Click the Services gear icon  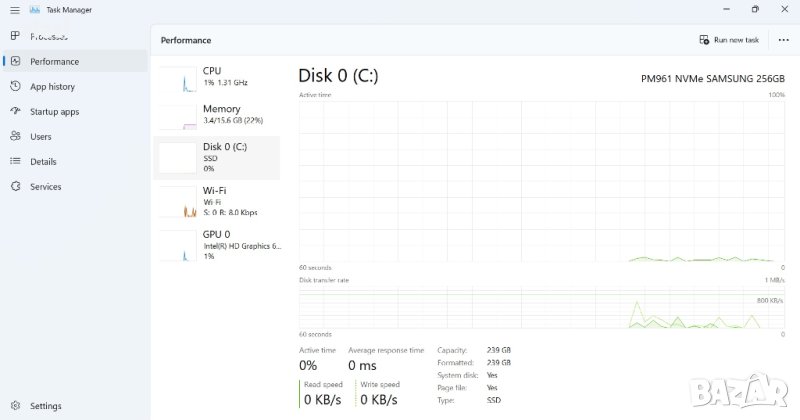15,186
